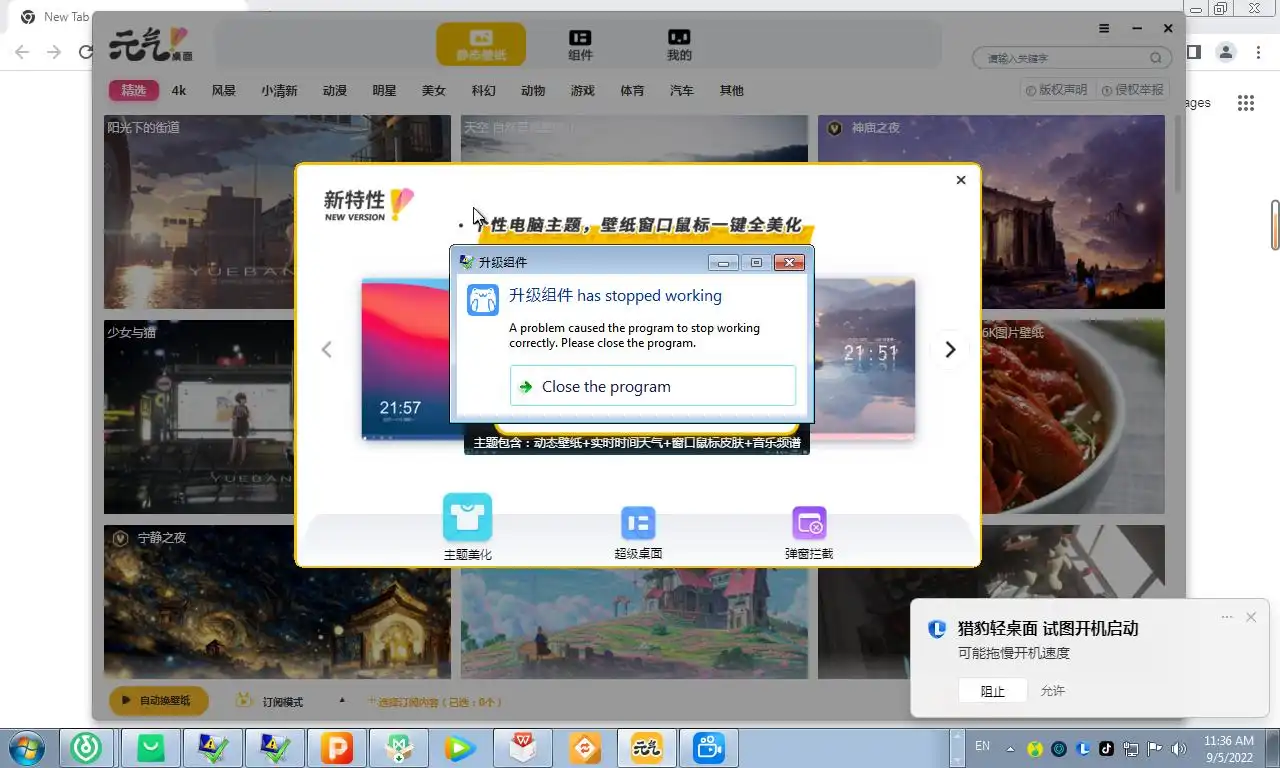Select the 游戏 category
The image size is (1280, 768).
pos(583,91)
